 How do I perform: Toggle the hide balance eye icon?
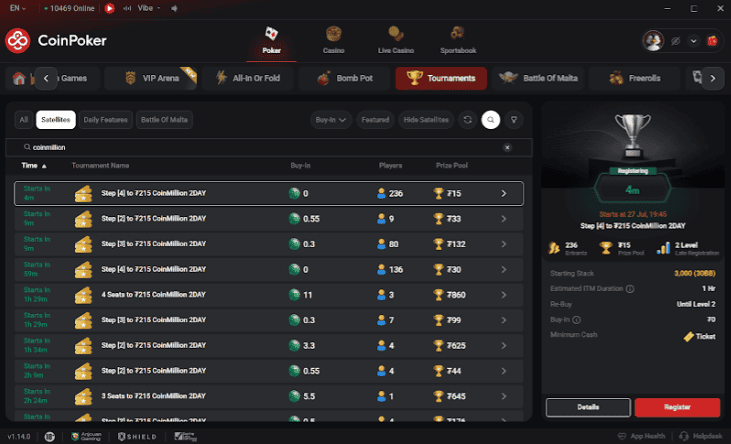click(x=676, y=41)
